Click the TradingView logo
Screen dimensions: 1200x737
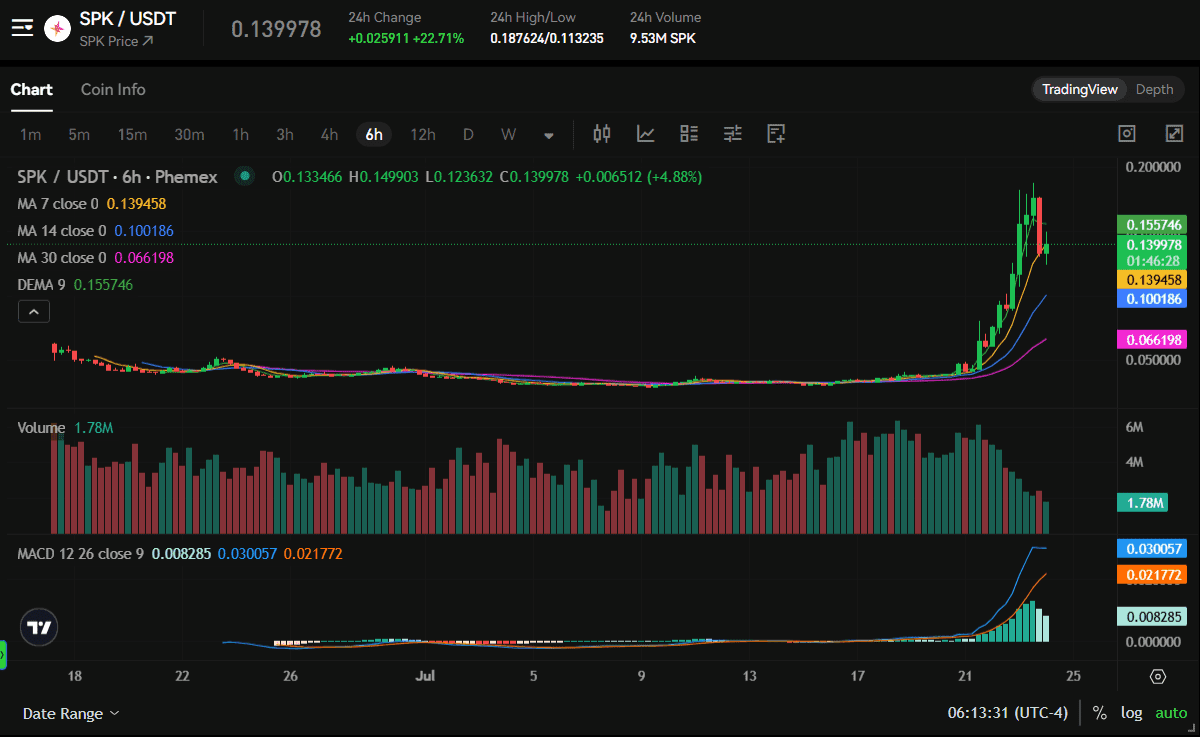click(39, 628)
